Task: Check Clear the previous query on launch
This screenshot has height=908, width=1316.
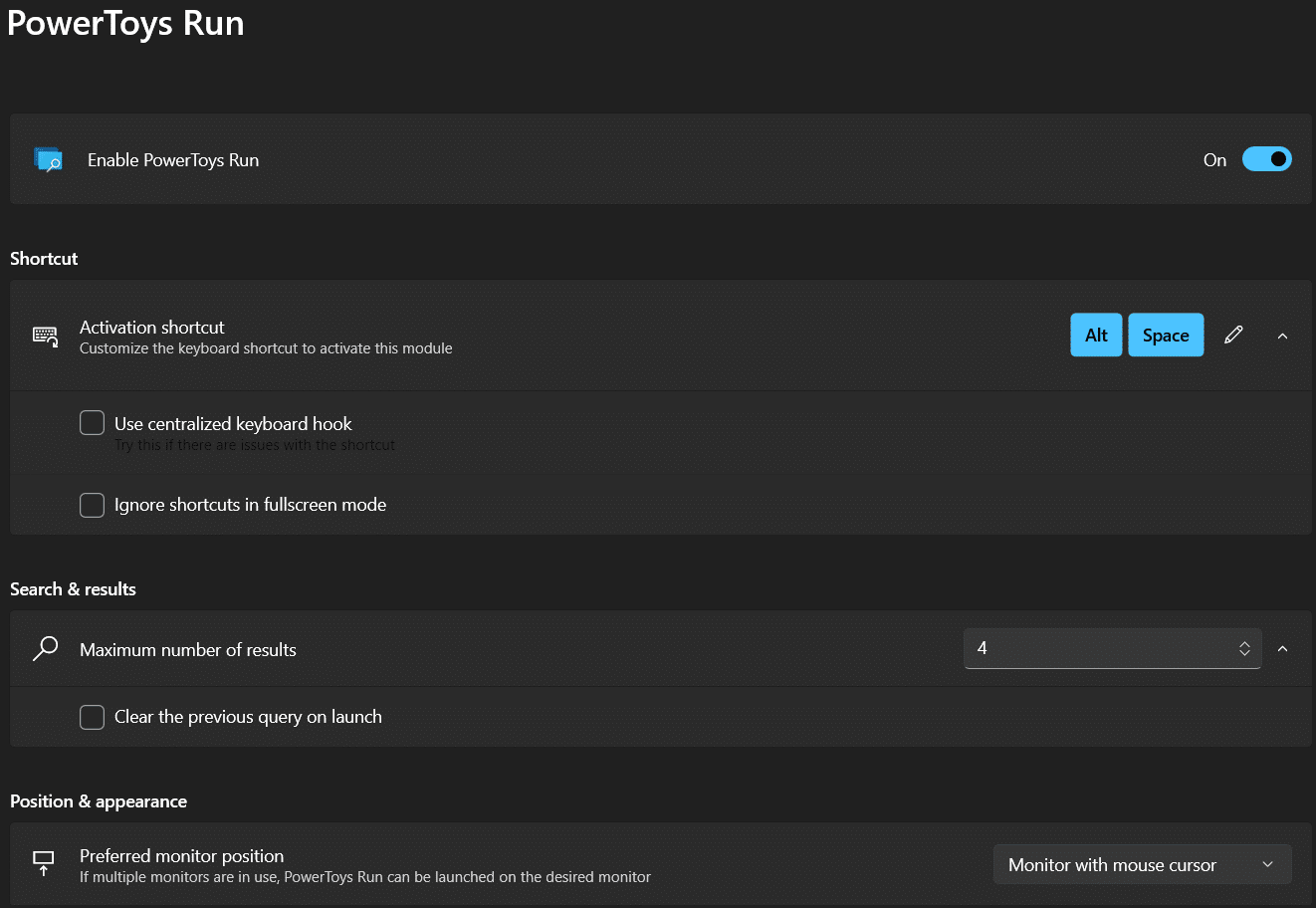Action: [x=93, y=717]
